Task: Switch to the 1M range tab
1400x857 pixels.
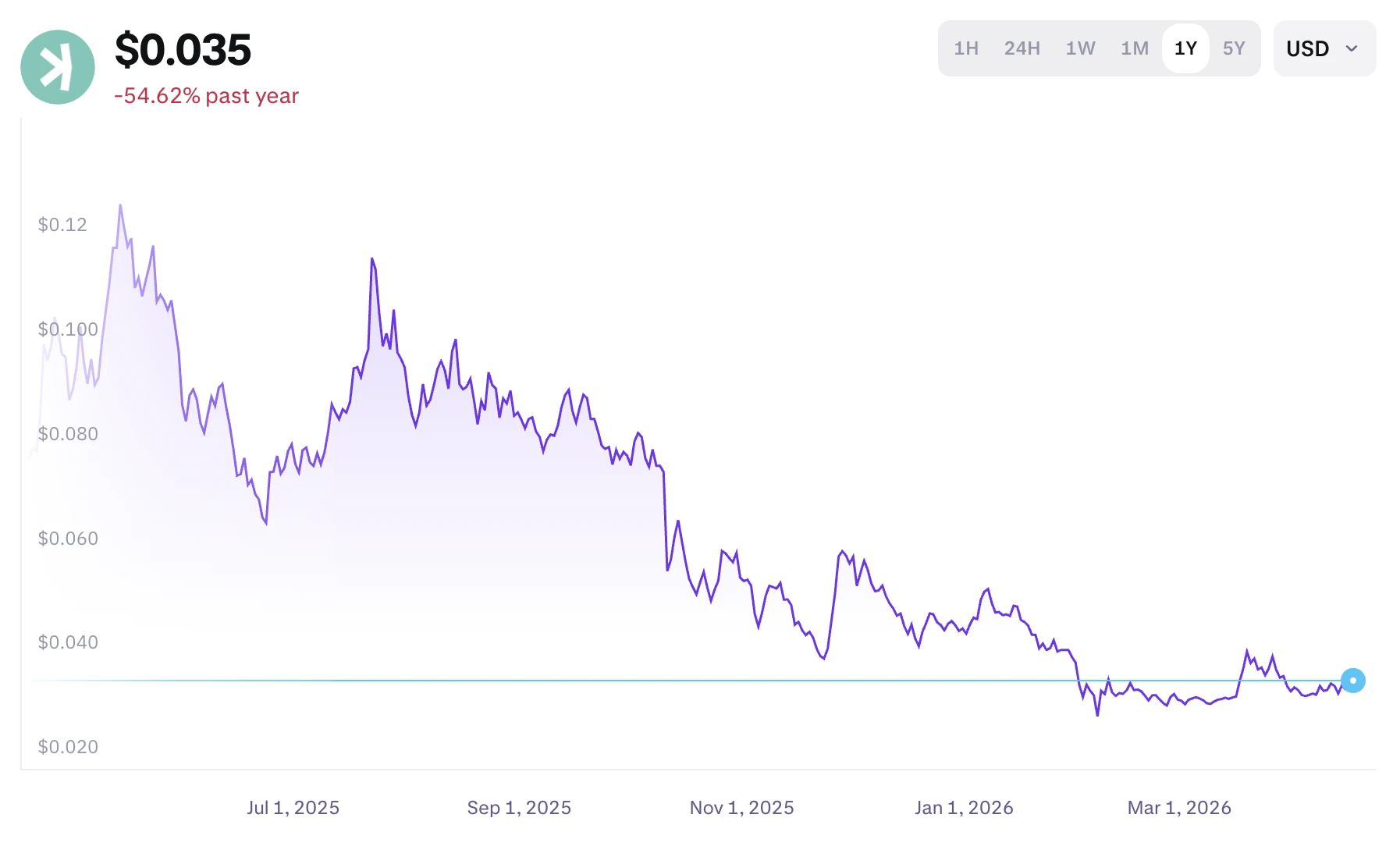Action: coord(1135,48)
